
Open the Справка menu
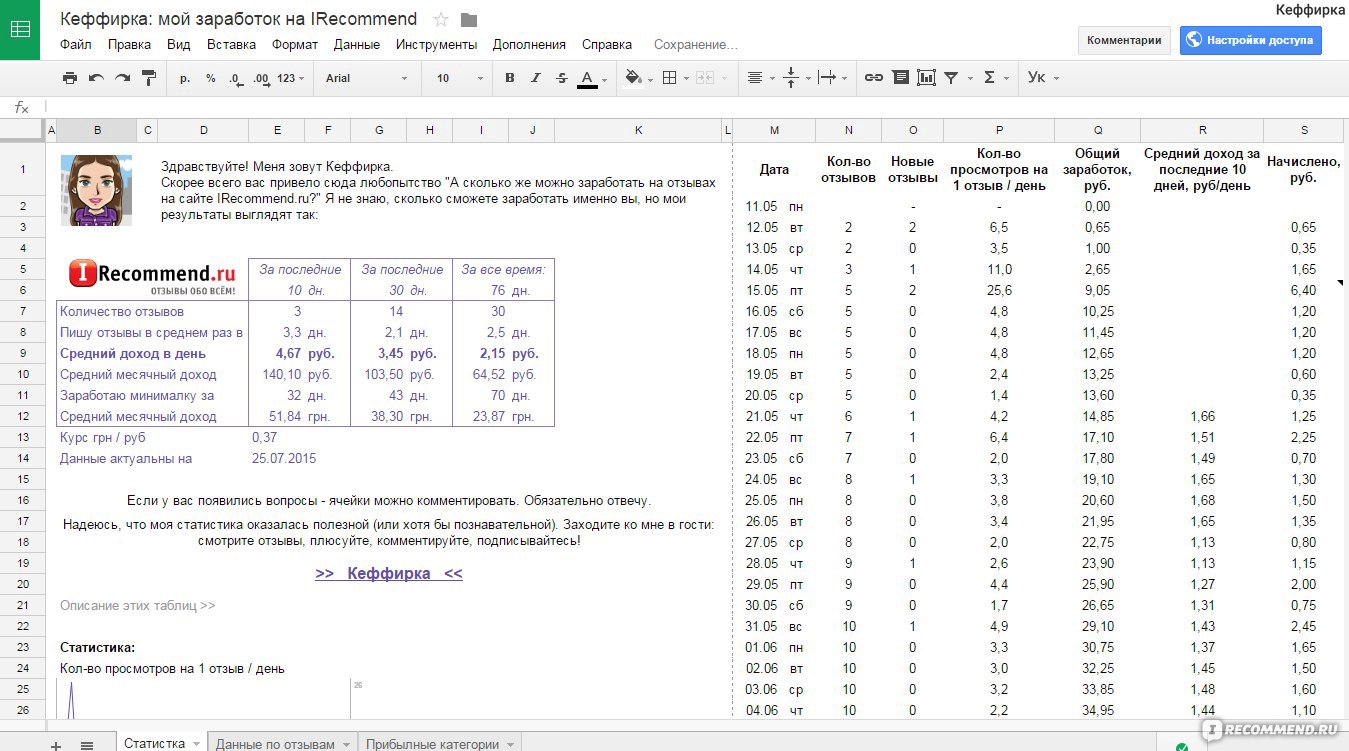click(606, 44)
